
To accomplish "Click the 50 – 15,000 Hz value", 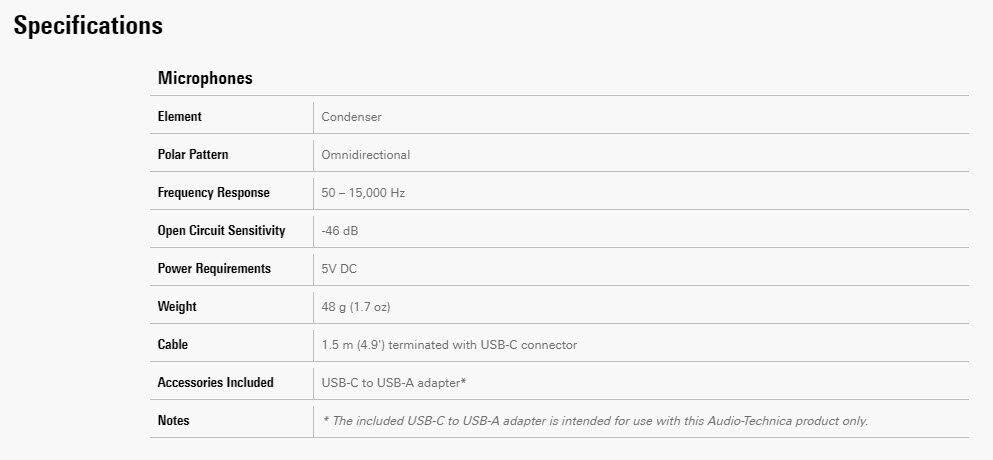I will tap(363, 193).
